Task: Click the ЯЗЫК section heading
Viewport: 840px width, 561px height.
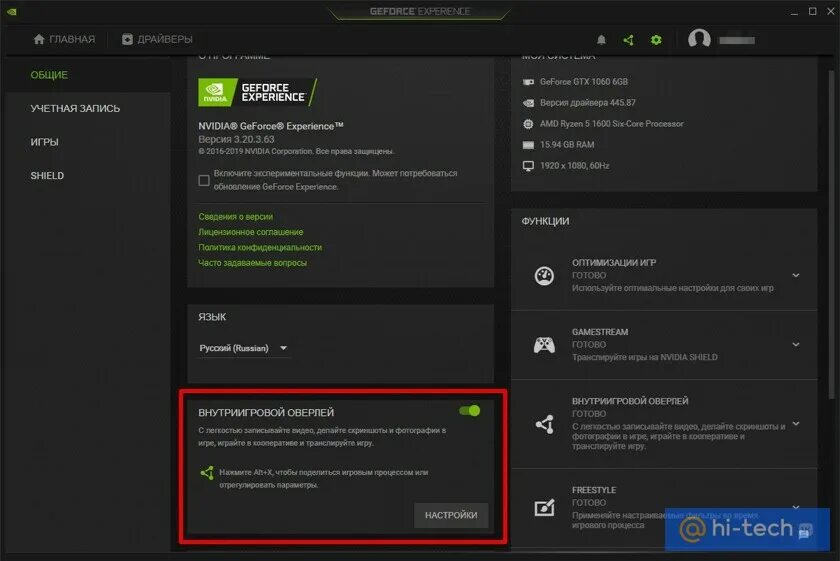Action: [x=212, y=317]
